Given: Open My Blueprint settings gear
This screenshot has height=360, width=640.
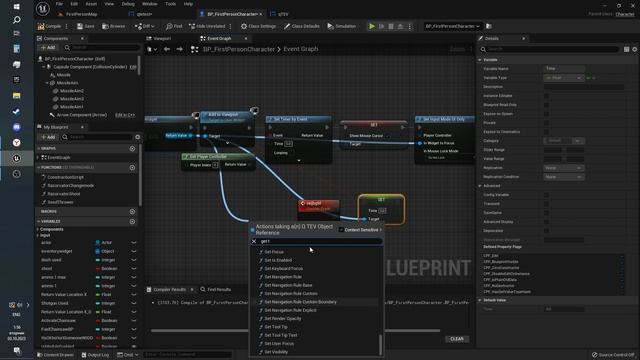Looking at the screenshot, I should coord(138,137).
